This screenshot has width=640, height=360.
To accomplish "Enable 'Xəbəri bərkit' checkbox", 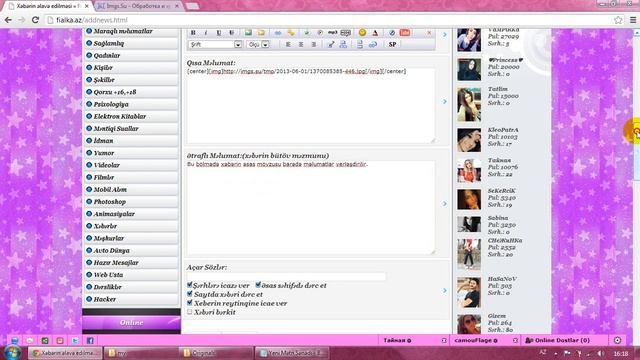I will [189, 311].
